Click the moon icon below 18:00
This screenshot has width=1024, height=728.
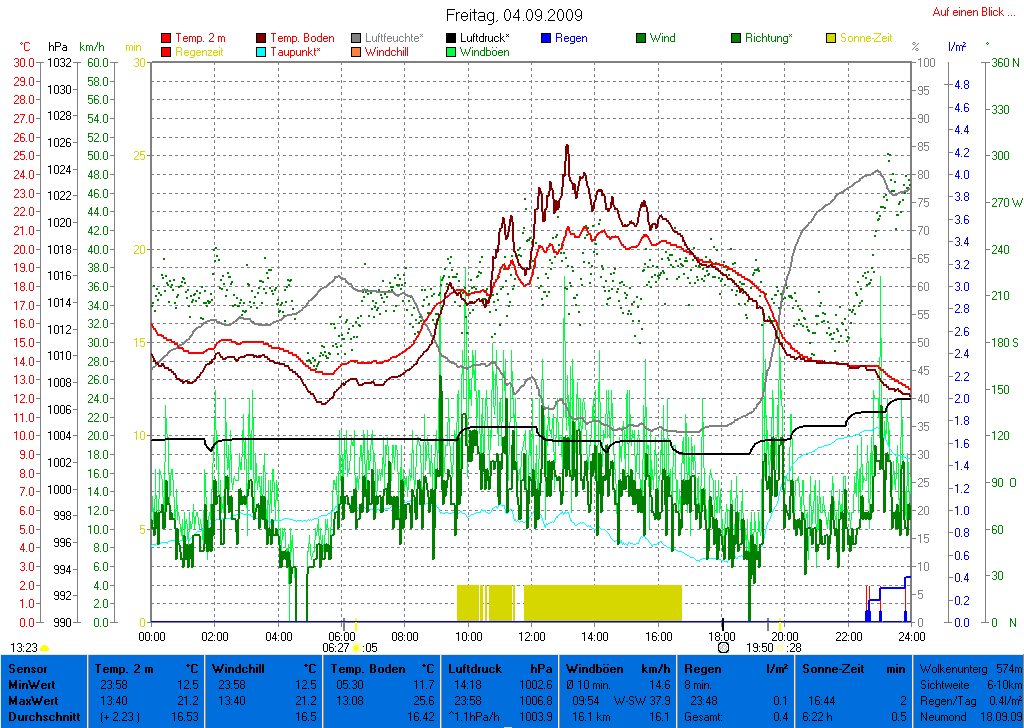[723, 648]
